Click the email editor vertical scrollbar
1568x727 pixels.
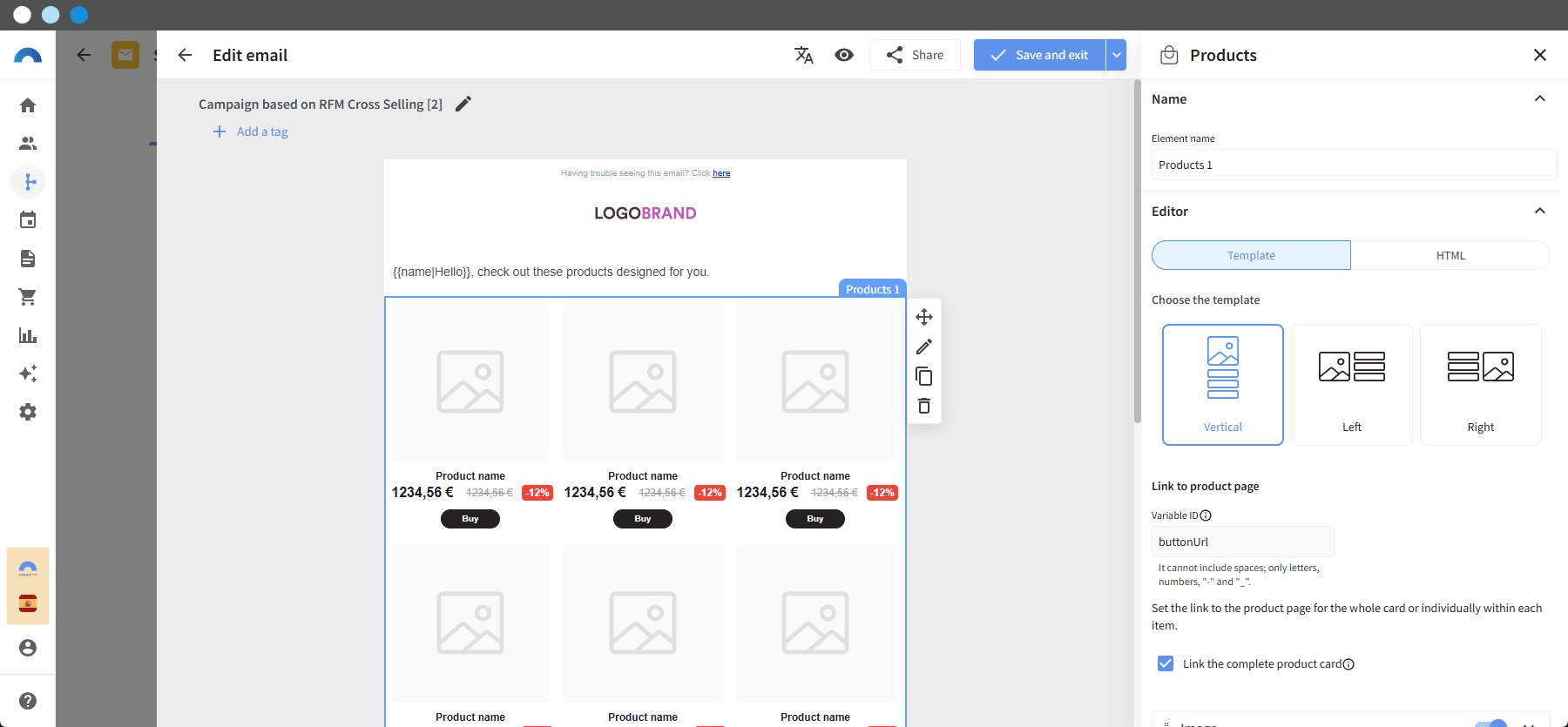(x=1137, y=252)
